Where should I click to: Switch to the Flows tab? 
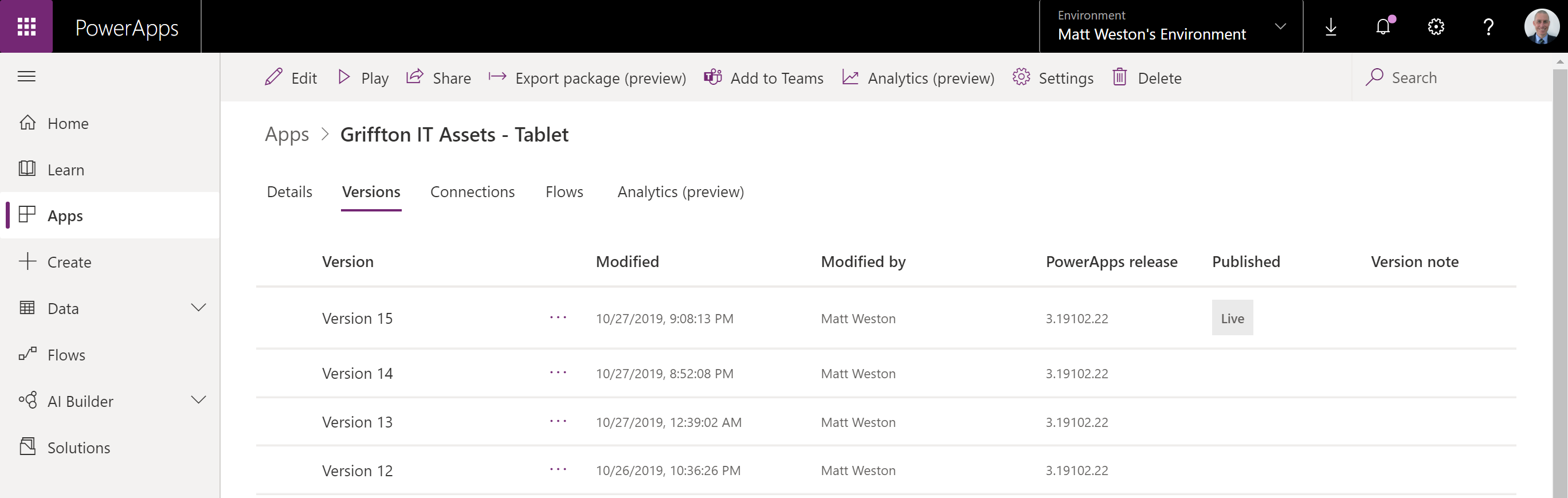click(565, 192)
